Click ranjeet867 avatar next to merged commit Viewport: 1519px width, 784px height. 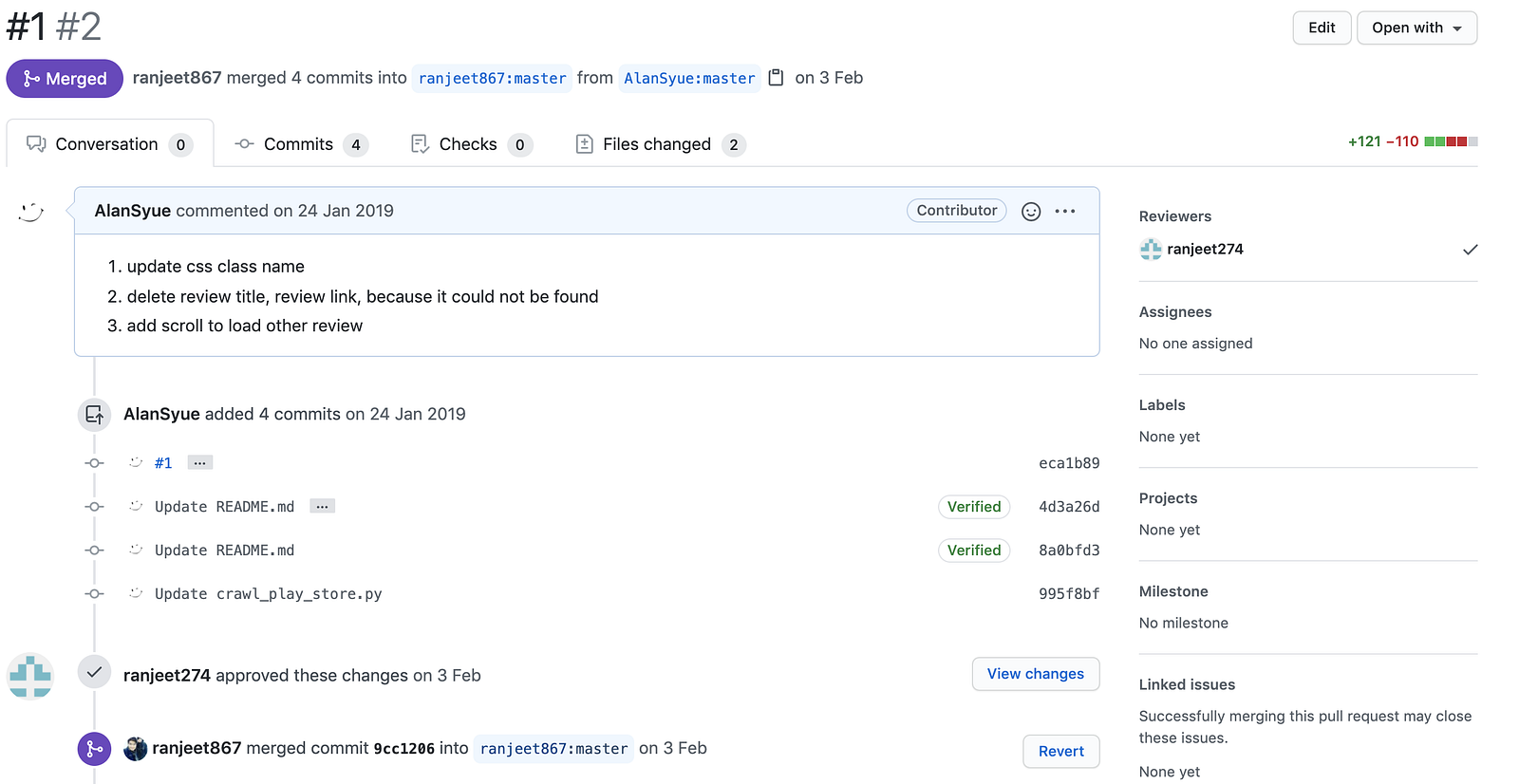[x=136, y=749]
